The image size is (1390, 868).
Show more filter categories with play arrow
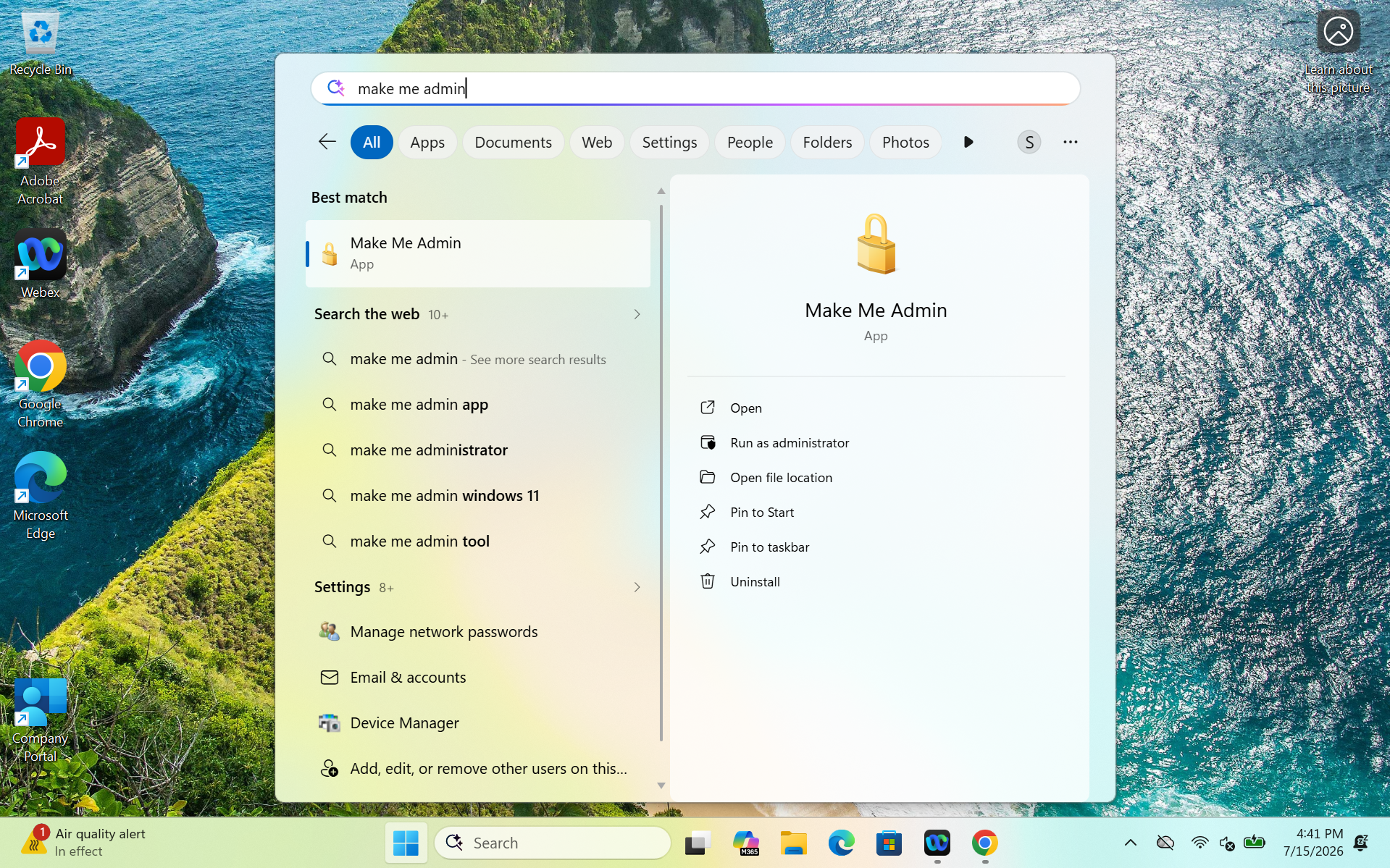pos(968,142)
